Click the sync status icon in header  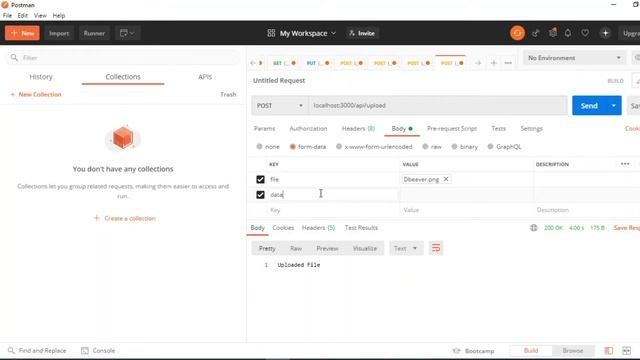[517, 33]
